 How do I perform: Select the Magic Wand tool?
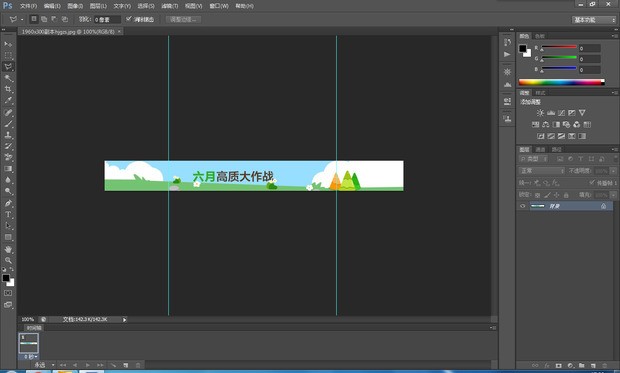pos(8,78)
